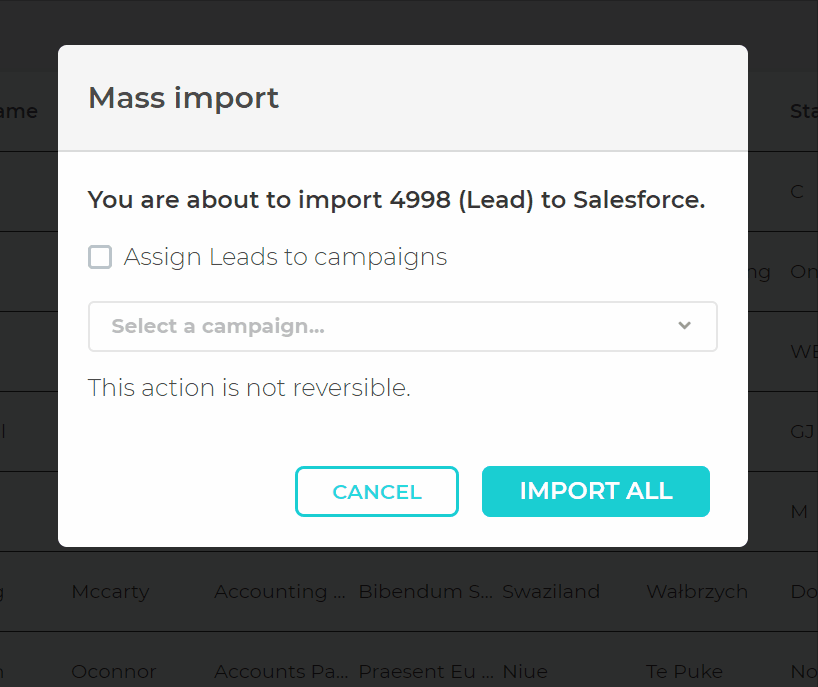Select the Mccarty cell in the table
The image size is (818, 687).
coord(110,591)
